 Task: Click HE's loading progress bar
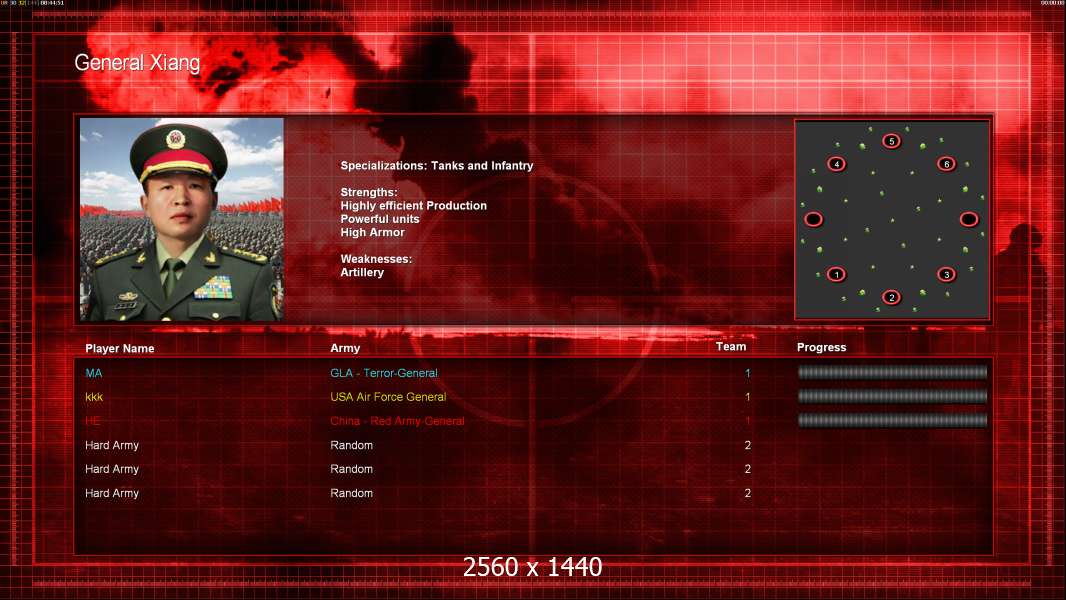tap(892, 421)
